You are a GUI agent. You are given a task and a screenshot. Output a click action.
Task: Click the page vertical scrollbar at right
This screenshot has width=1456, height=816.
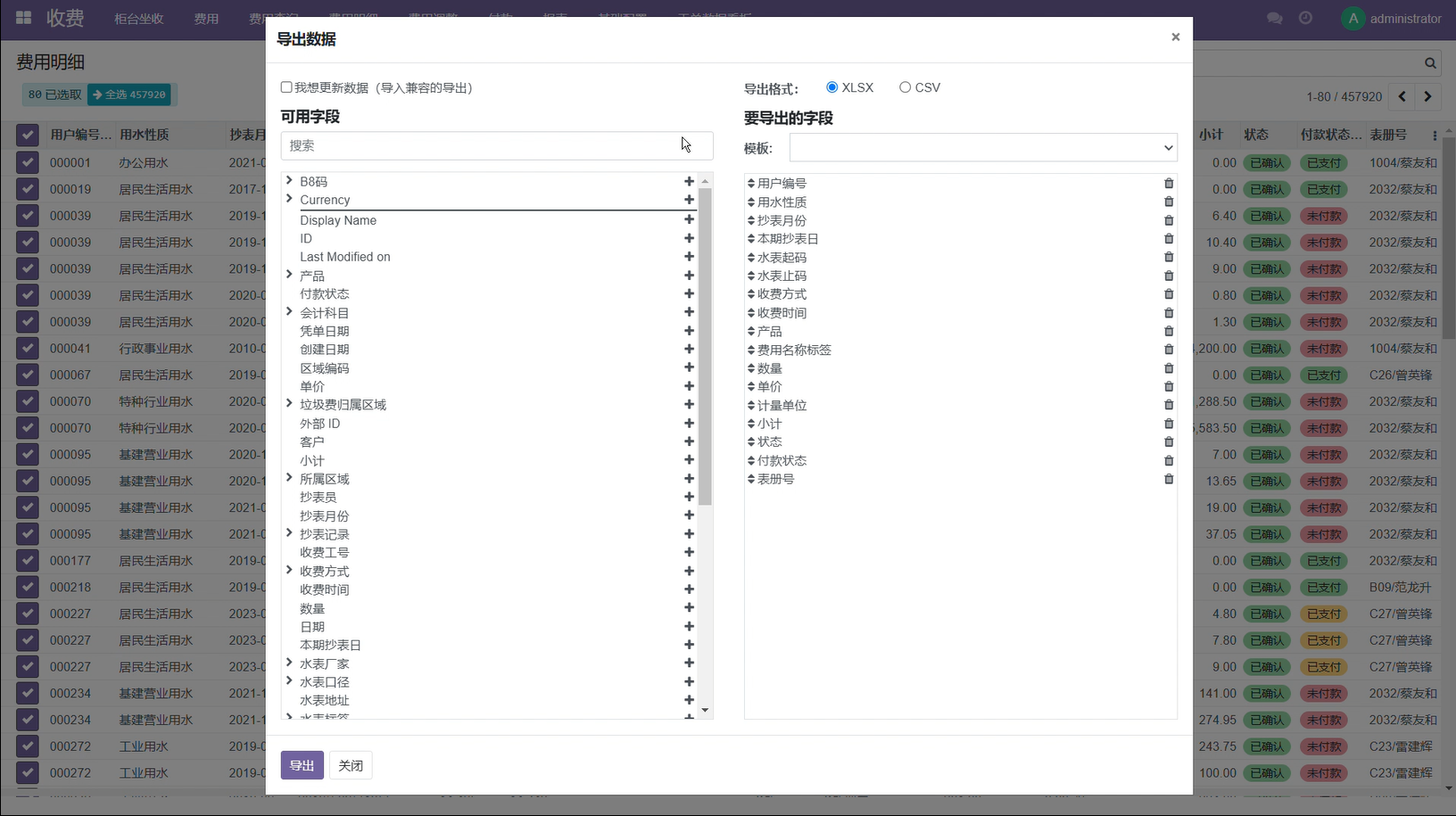click(1449, 236)
